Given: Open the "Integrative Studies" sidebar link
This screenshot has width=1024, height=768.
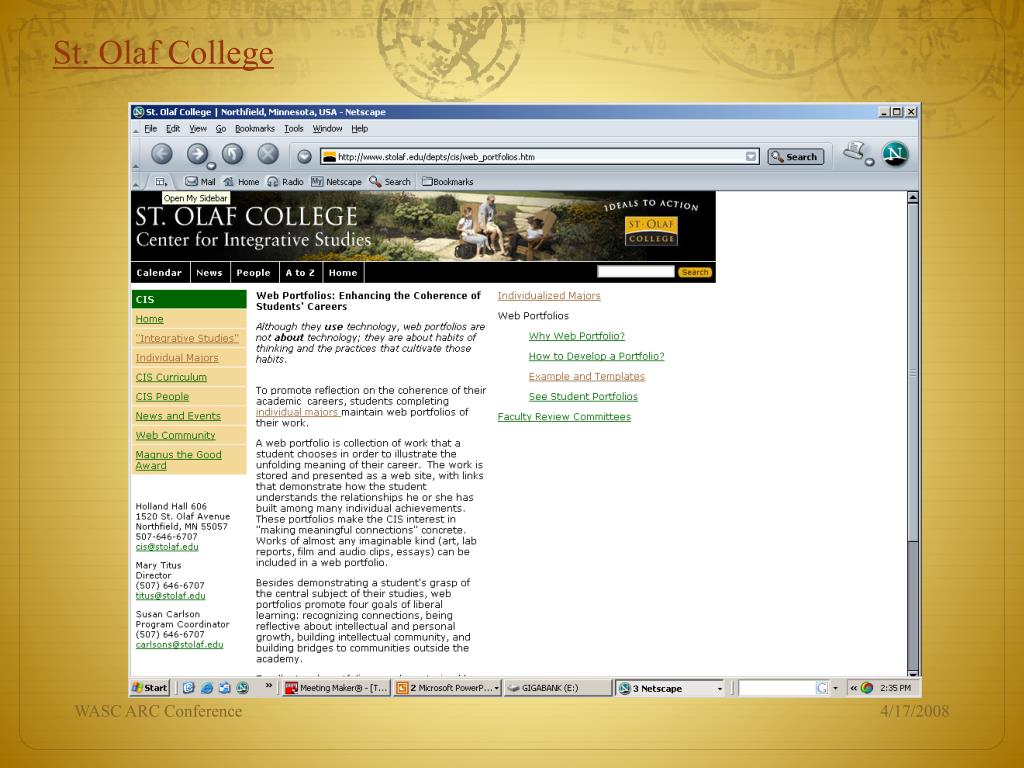Looking at the screenshot, I should 187,338.
